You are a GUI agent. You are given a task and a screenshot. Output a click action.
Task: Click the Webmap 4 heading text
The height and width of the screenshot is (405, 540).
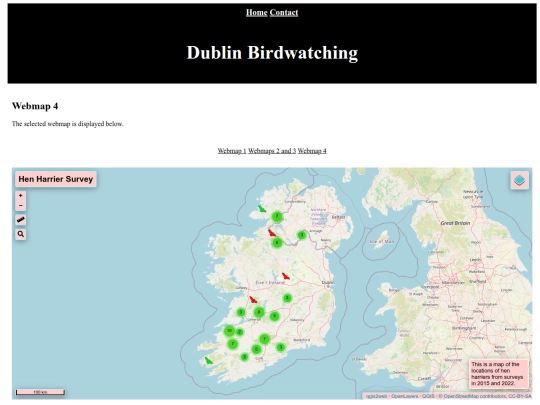35,106
